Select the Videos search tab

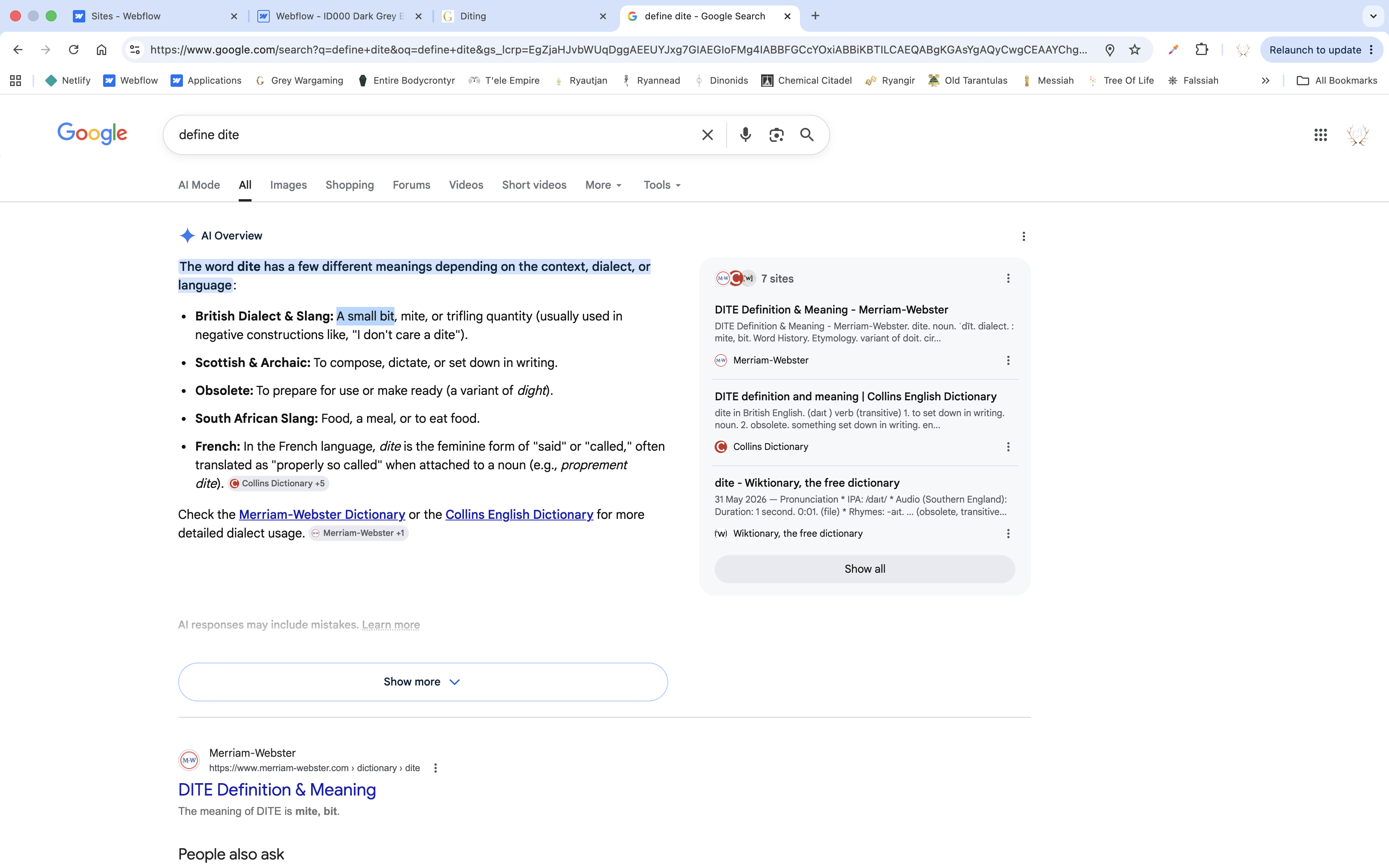[x=465, y=185]
